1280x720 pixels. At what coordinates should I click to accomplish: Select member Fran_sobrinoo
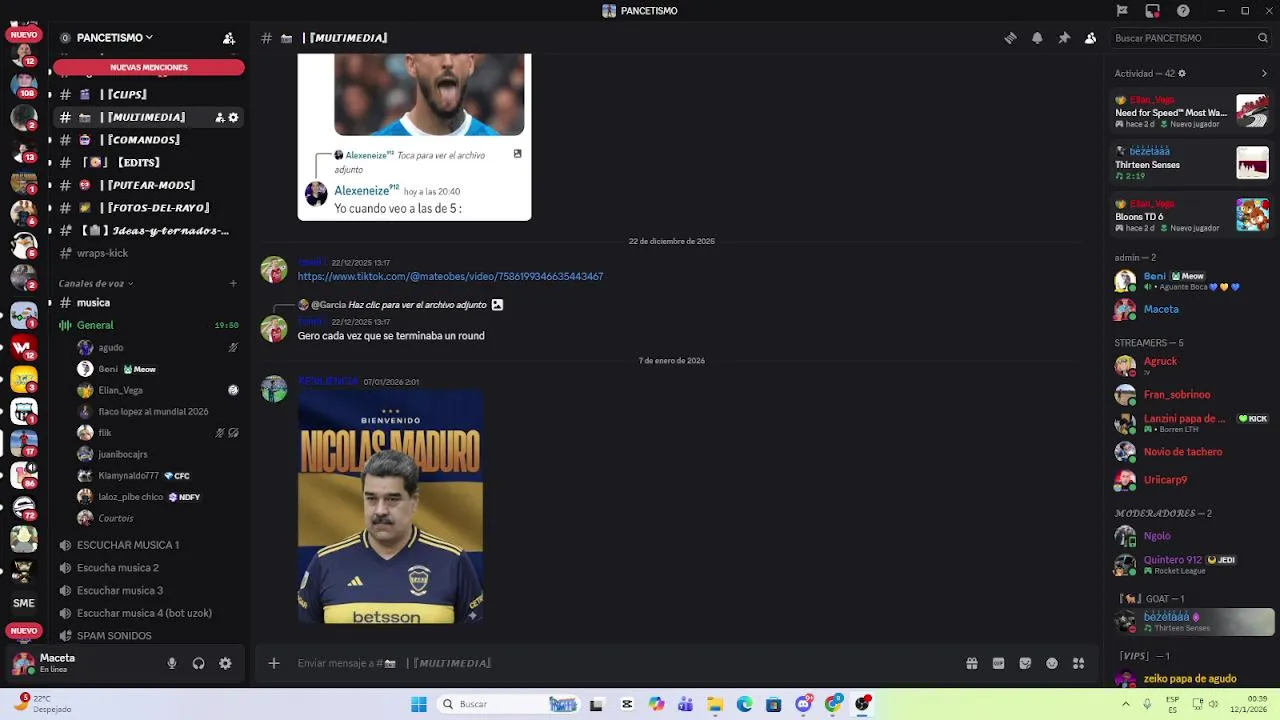1192,394
